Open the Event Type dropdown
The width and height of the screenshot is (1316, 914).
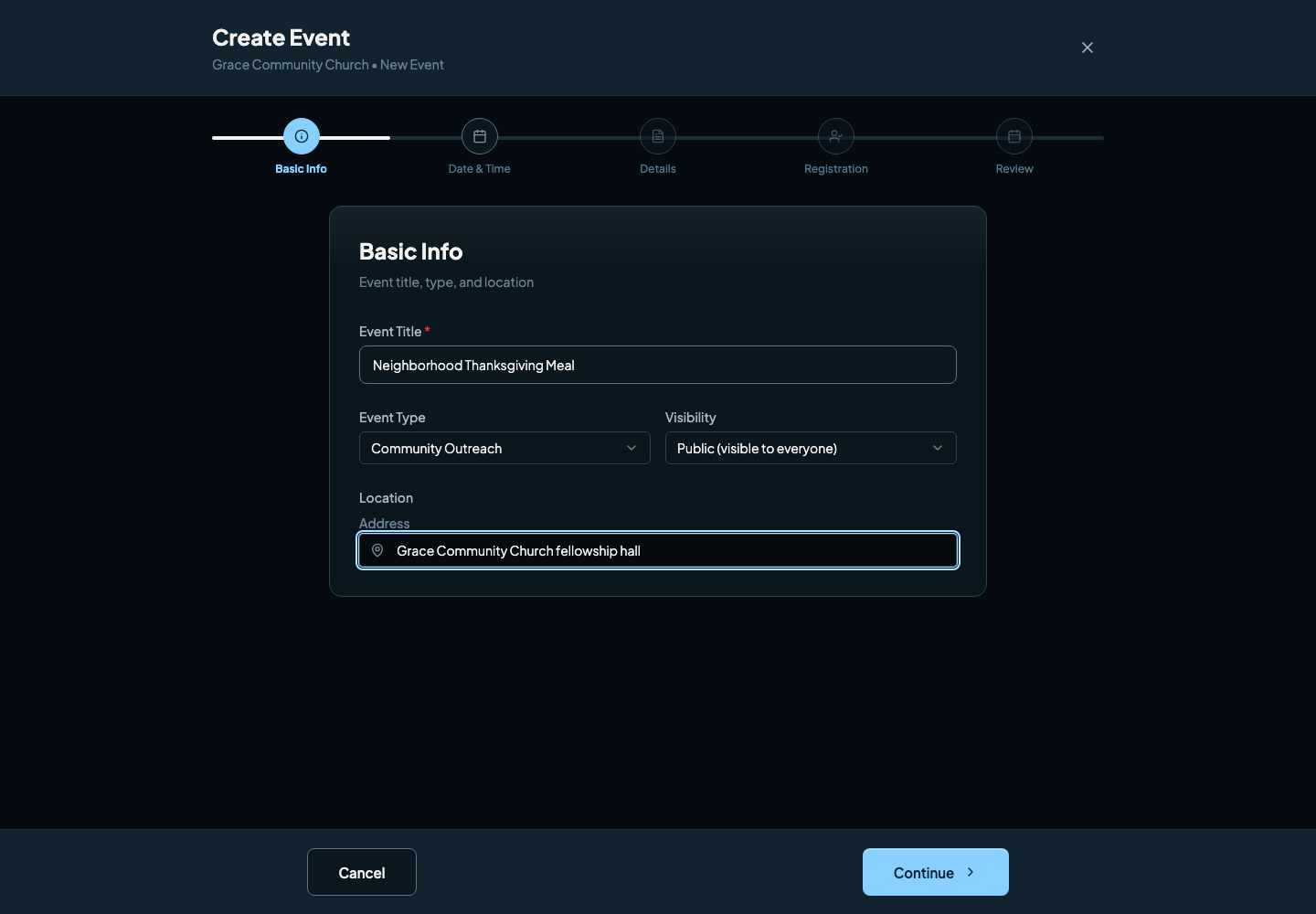[504, 448]
